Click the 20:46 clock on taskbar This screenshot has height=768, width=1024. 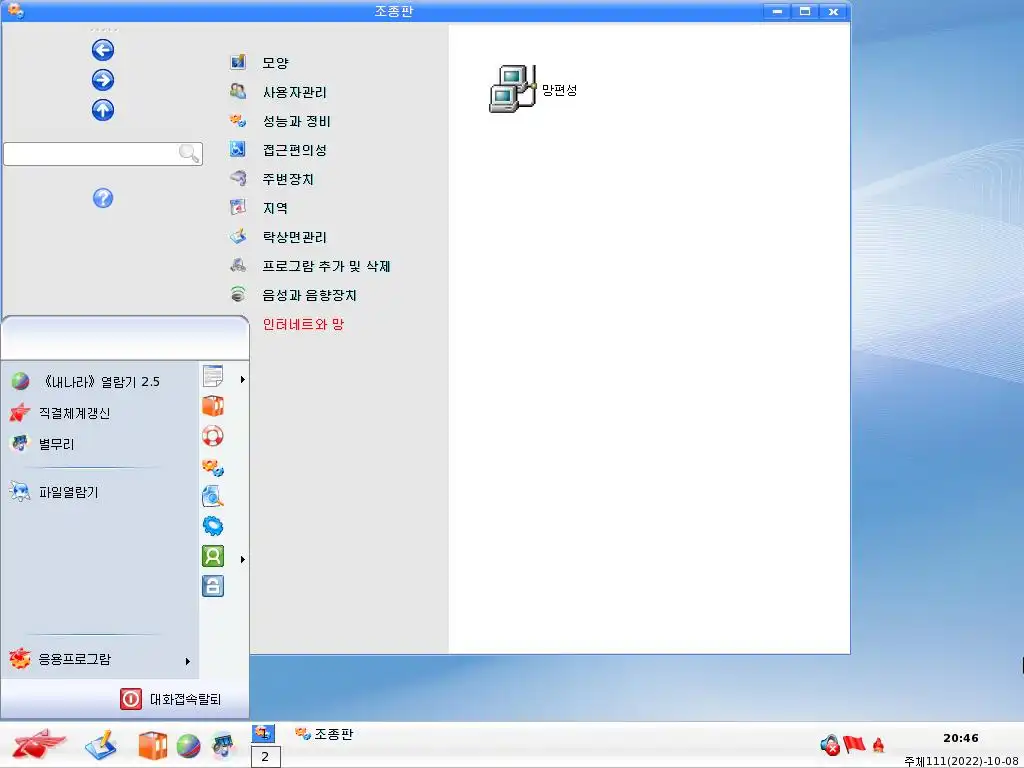[961, 738]
